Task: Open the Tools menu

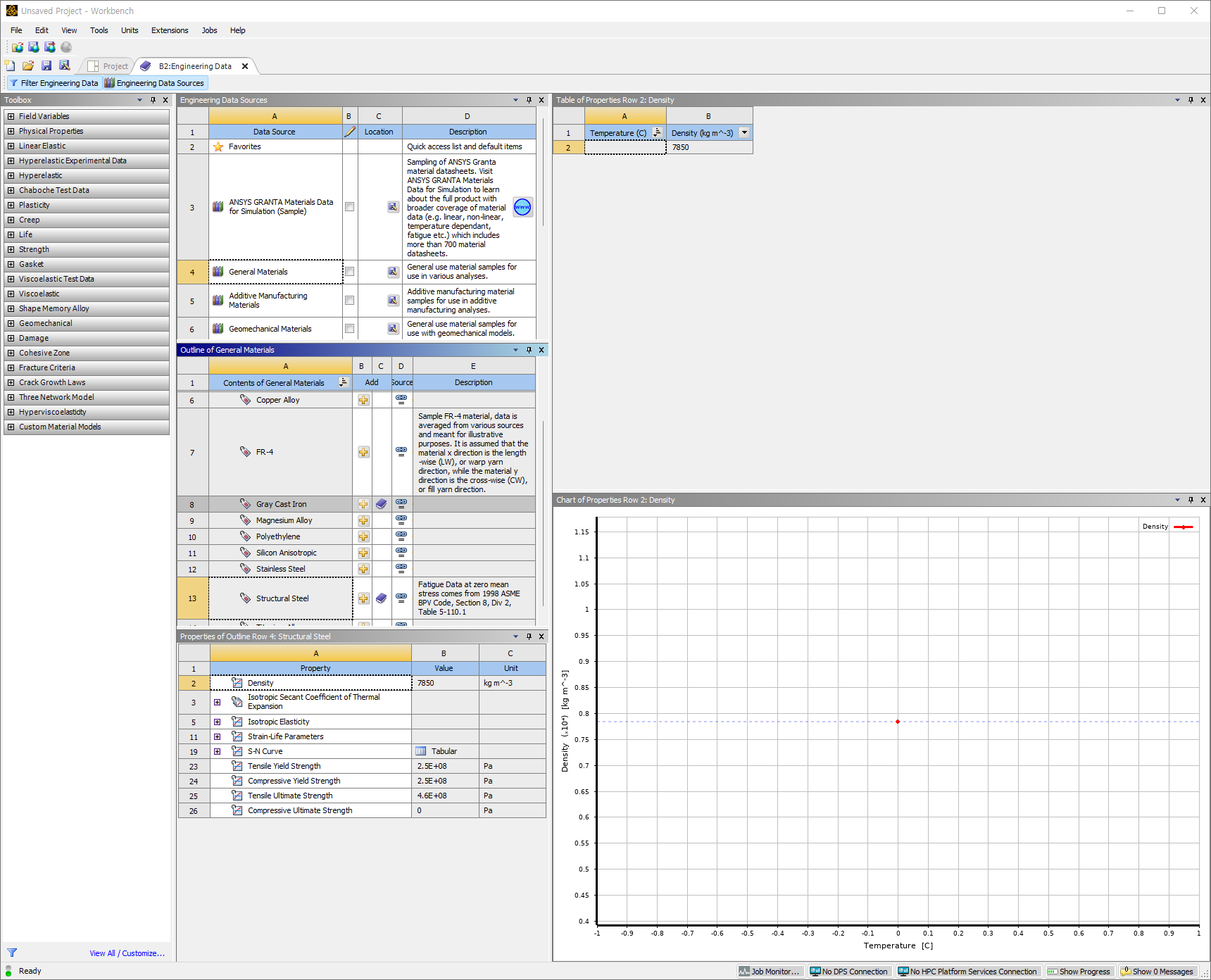Action: pyautogui.click(x=99, y=30)
